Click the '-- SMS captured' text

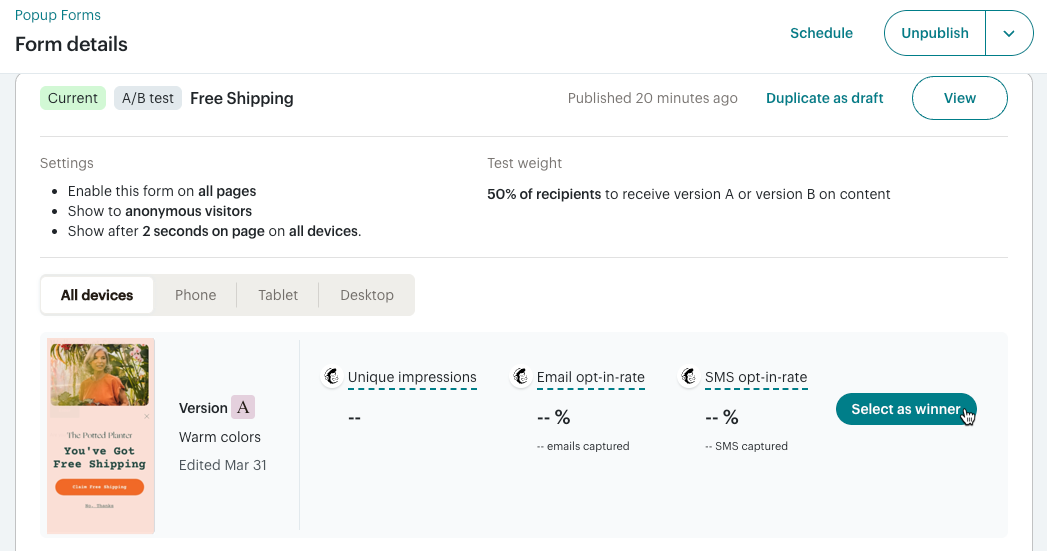click(746, 446)
